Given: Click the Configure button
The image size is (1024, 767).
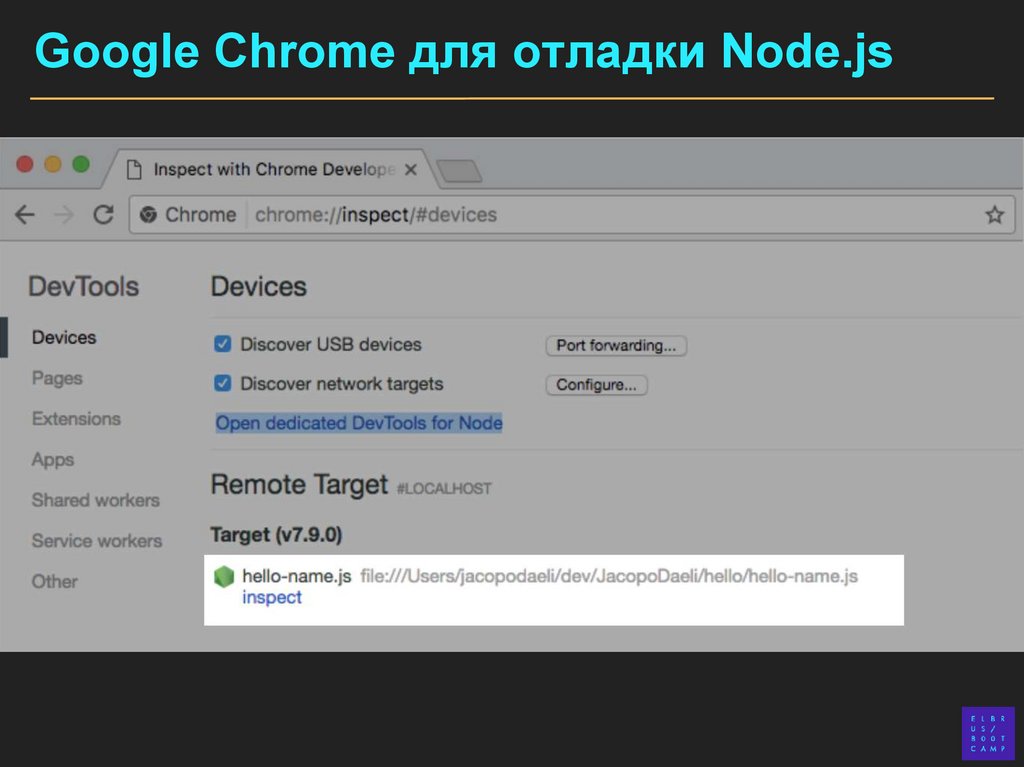Looking at the screenshot, I should (x=596, y=385).
